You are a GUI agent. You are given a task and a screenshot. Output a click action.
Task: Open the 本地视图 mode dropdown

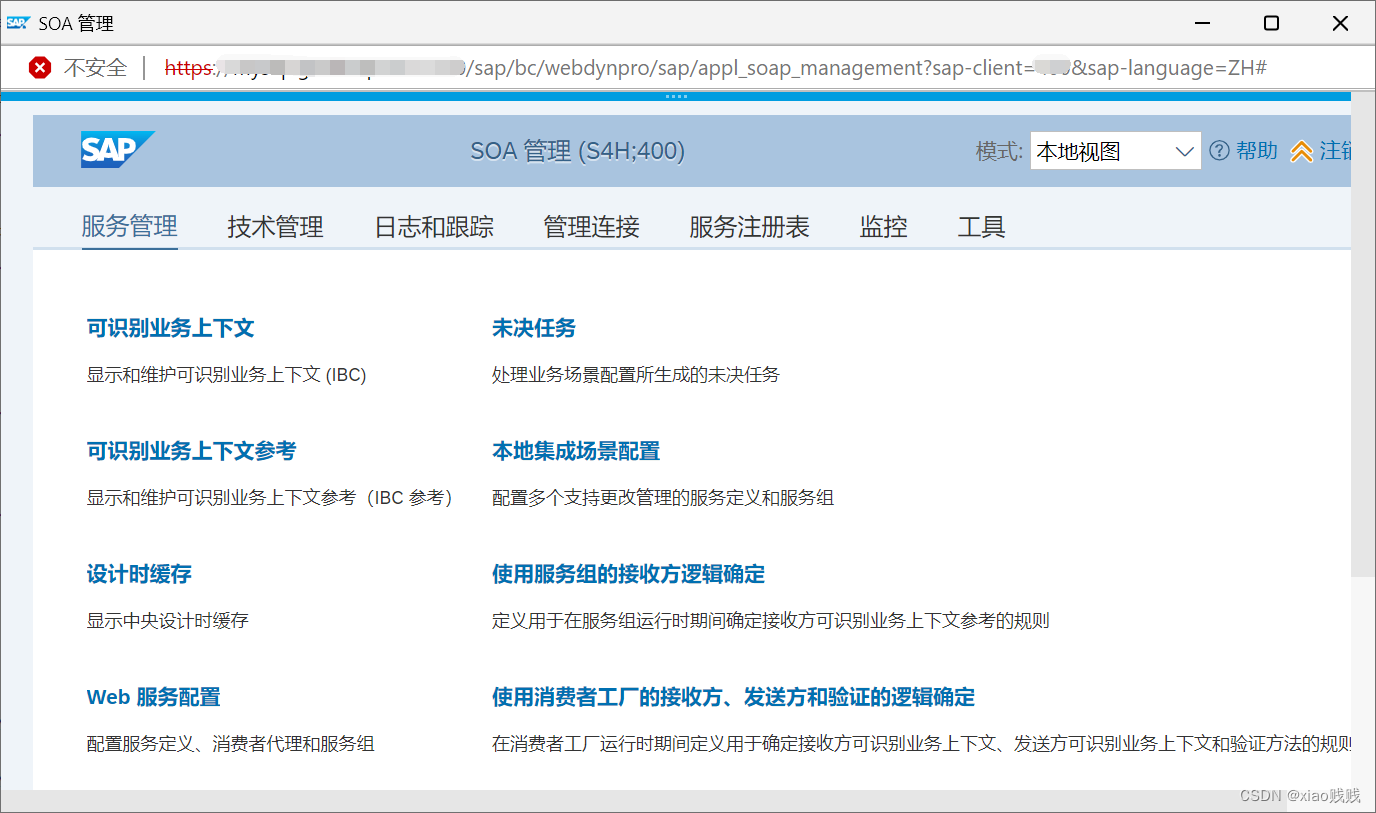click(1115, 152)
